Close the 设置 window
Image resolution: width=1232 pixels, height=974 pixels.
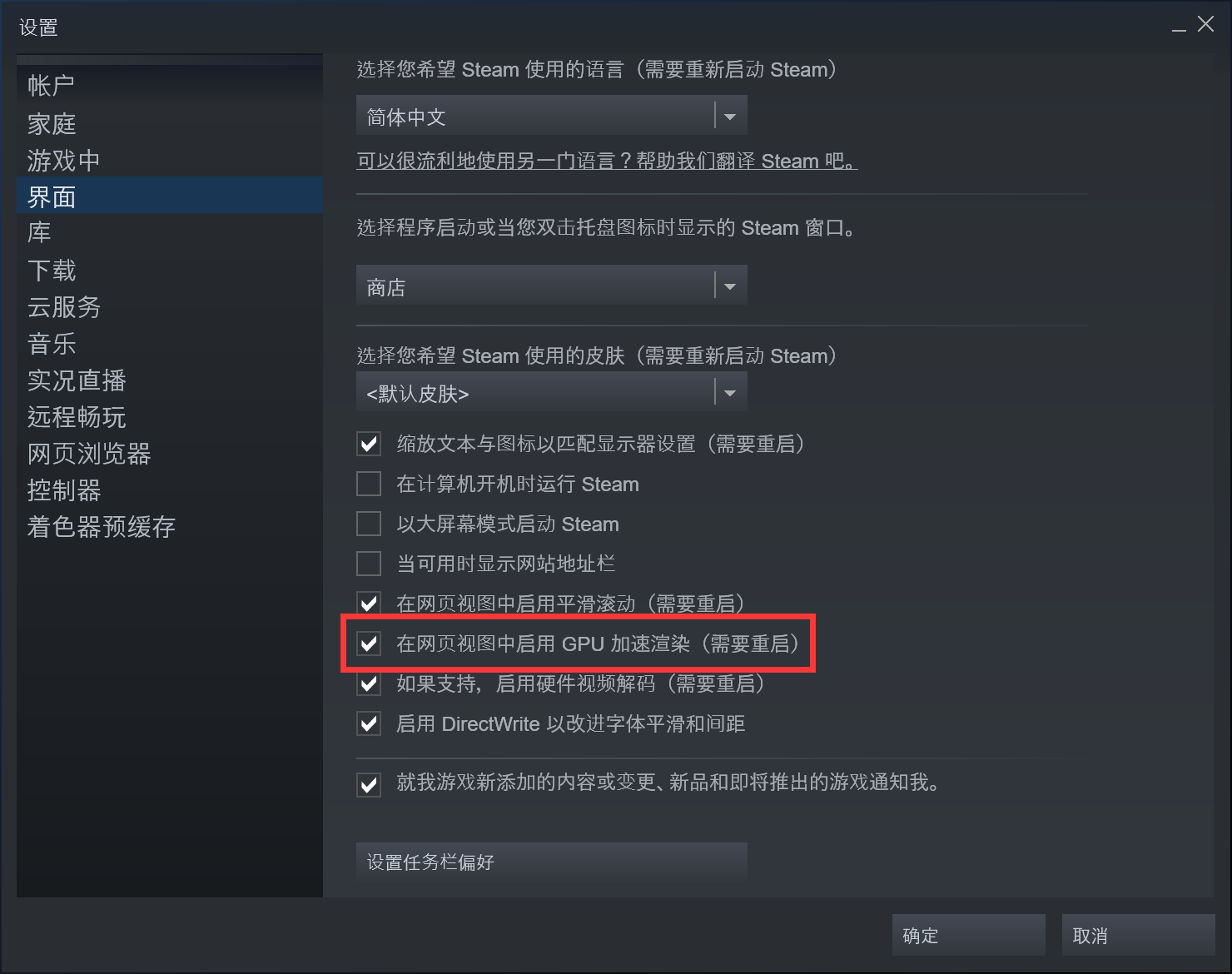(x=1205, y=25)
